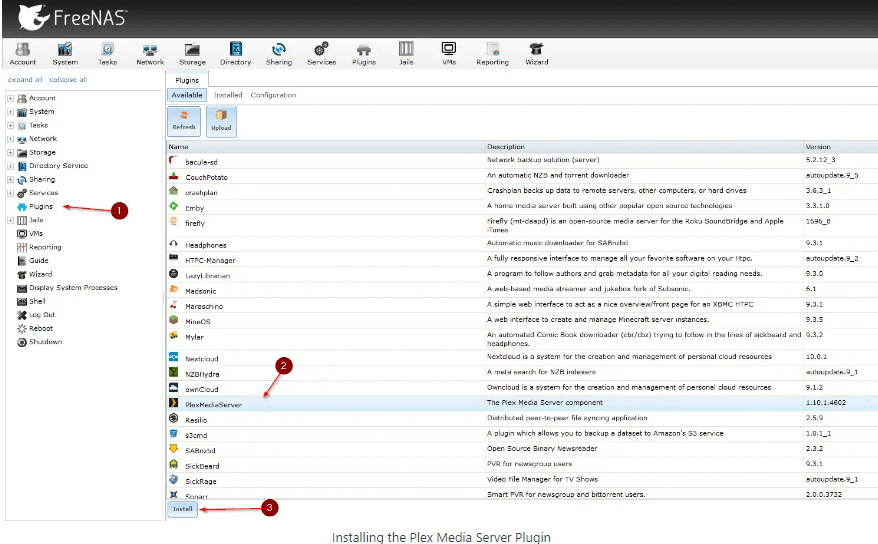Viewport: 878px width, 544px height.
Task: Expand the Services tree node
Action: tap(10, 193)
